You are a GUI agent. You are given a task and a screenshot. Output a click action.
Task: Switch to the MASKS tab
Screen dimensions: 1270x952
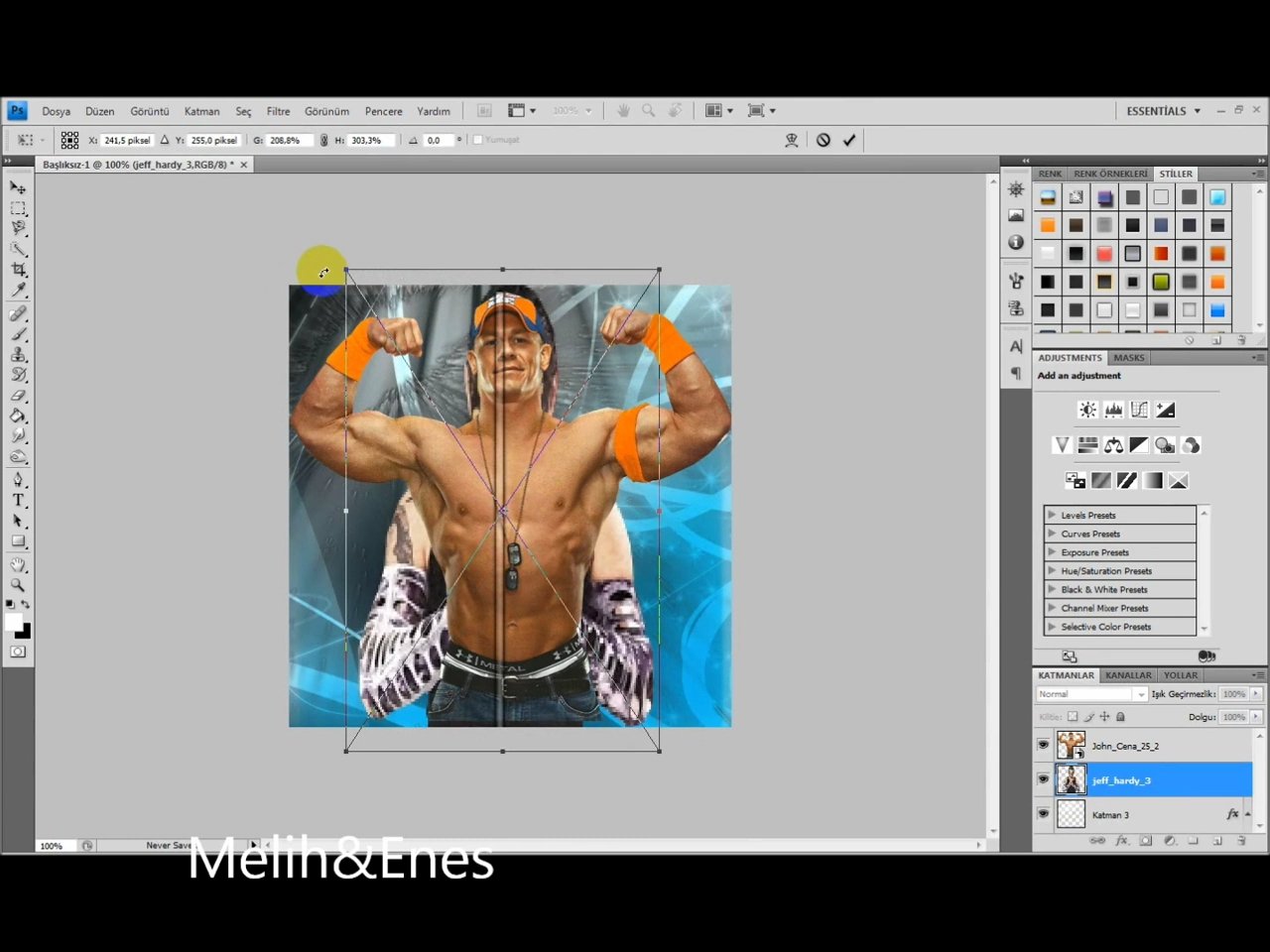pos(1128,358)
